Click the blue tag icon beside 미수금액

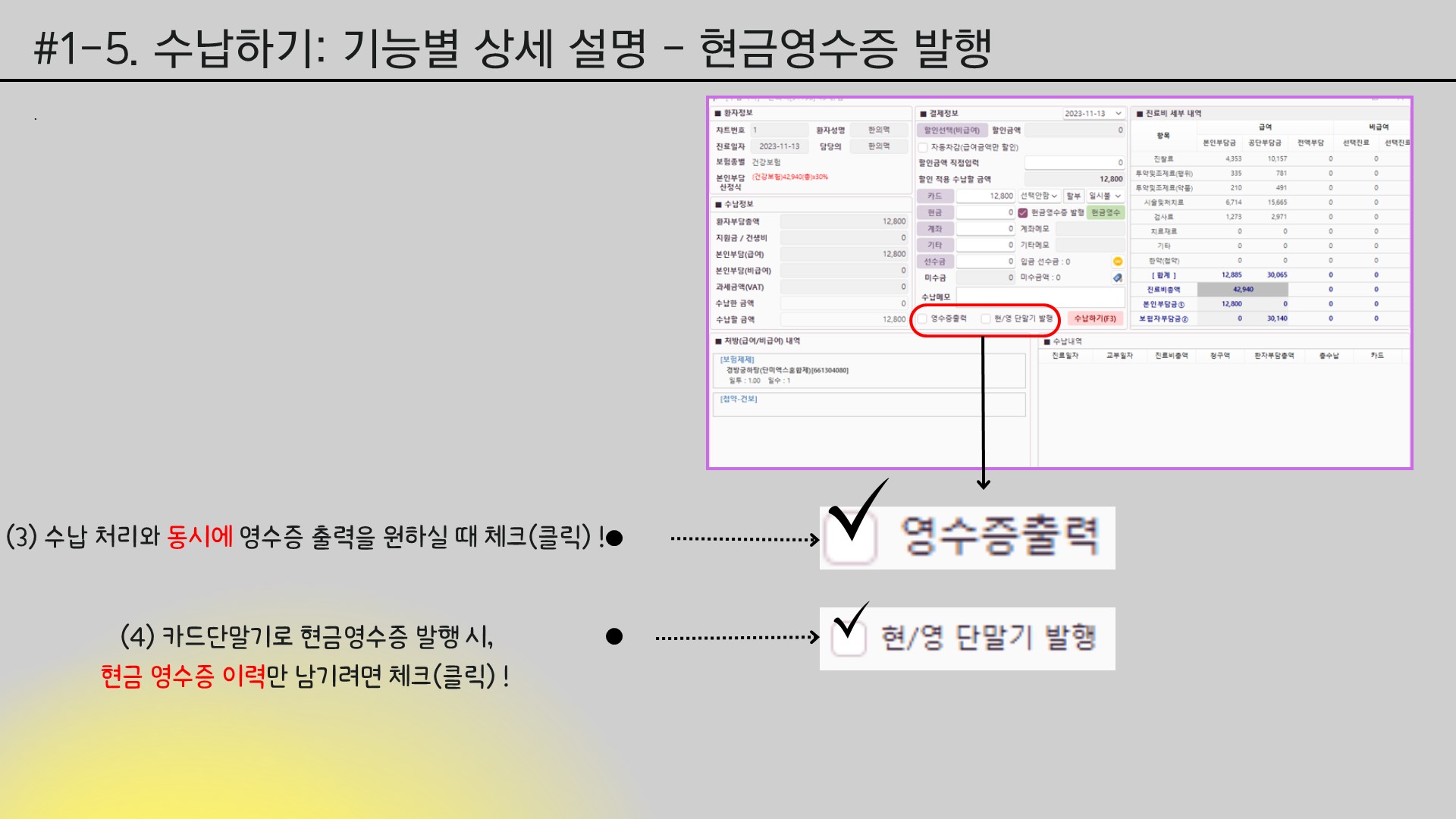click(1117, 278)
